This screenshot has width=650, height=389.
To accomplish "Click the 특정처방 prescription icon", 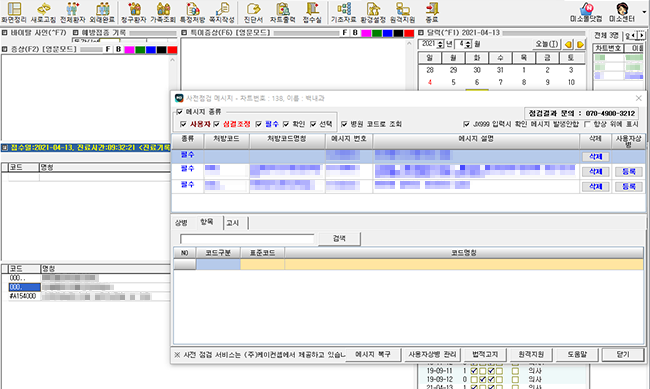I will click(192, 12).
